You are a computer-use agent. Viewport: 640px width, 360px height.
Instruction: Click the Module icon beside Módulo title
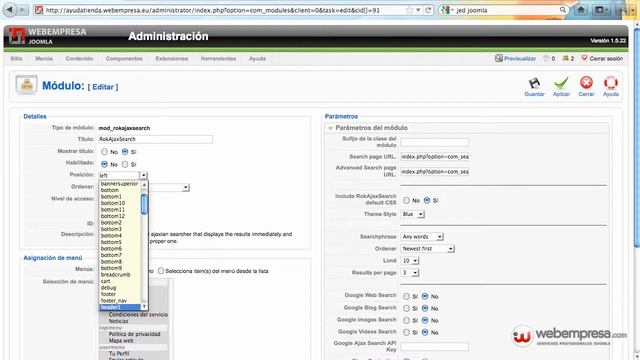[27, 85]
